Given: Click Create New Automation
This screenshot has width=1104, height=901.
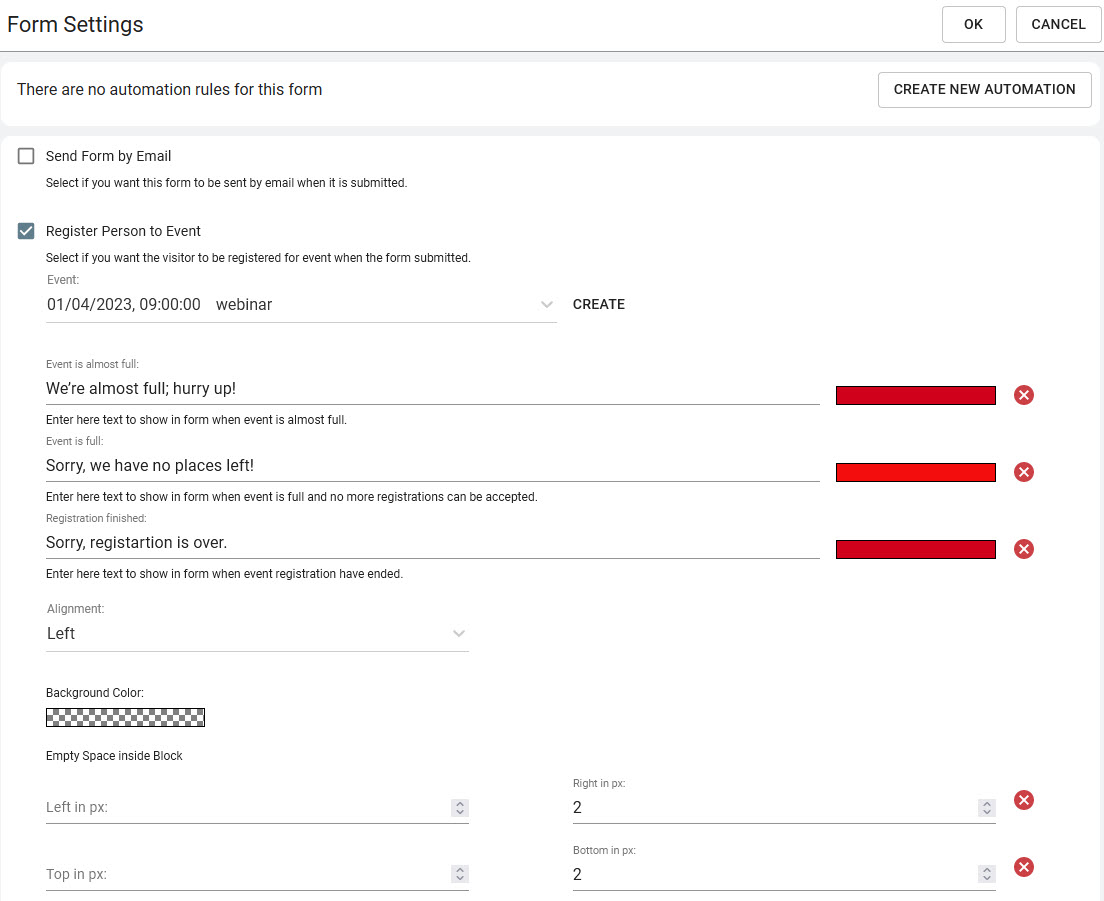Looking at the screenshot, I should 984,89.
